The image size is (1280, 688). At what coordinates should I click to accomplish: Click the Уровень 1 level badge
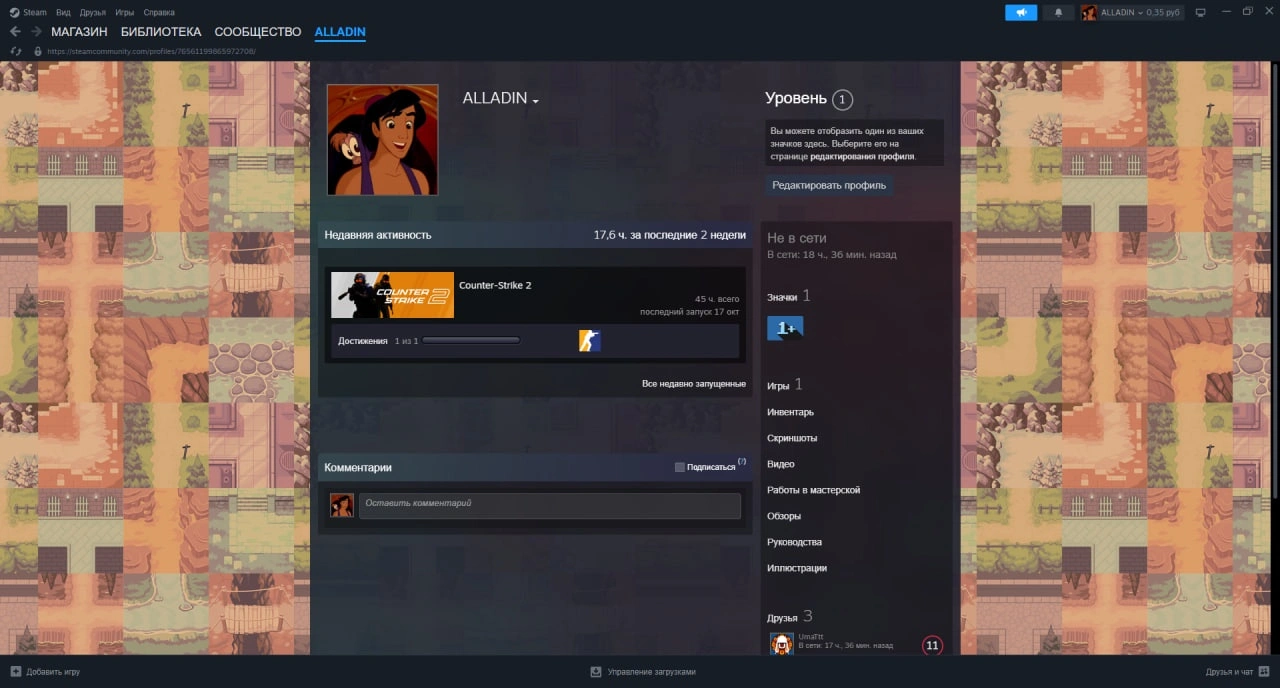(x=842, y=99)
